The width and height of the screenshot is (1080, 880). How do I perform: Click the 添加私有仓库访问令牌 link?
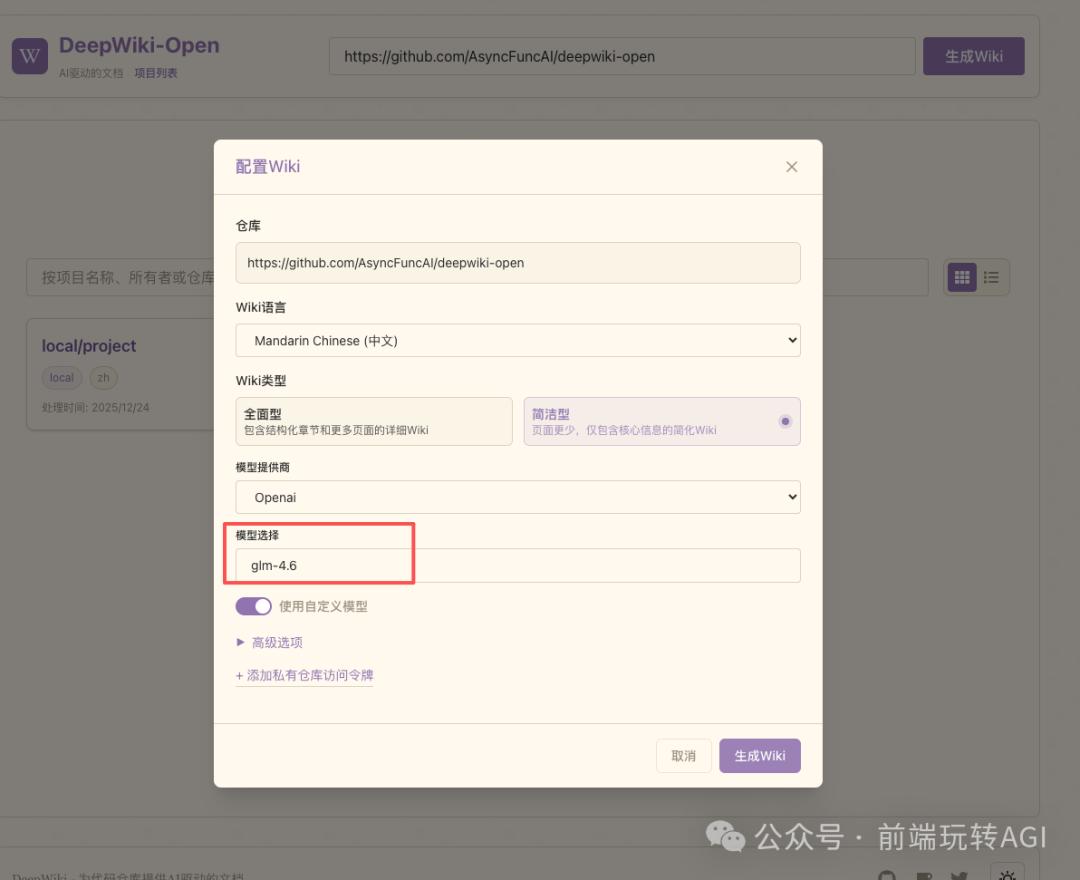pyautogui.click(x=304, y=675)
